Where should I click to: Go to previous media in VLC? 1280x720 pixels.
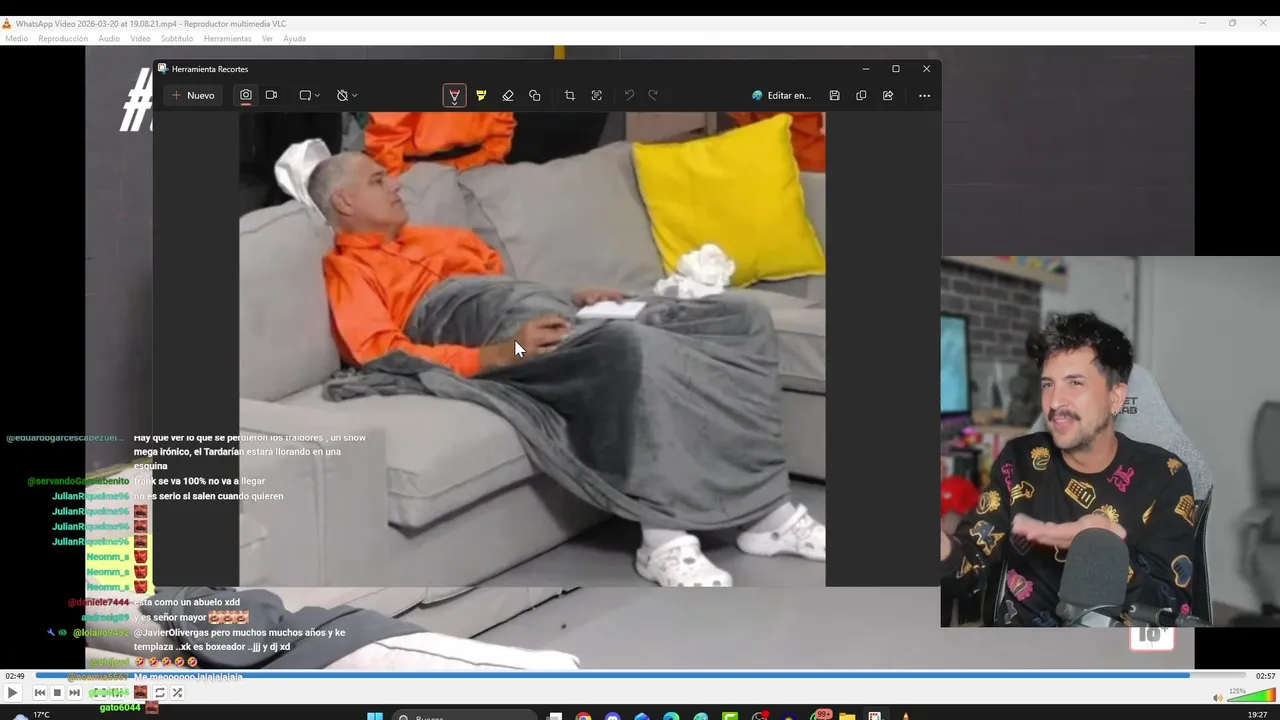point(40,692)
